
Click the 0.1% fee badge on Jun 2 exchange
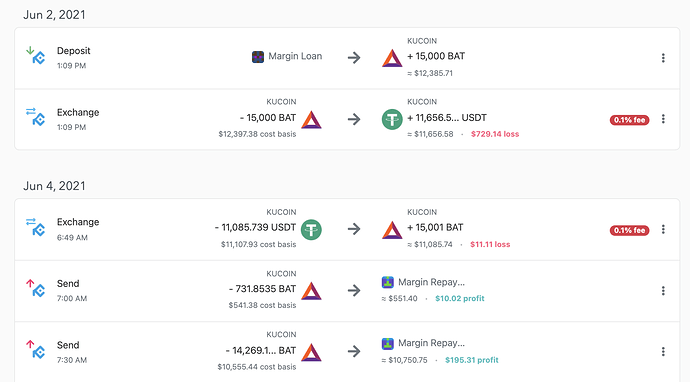(x=629, y=120)
